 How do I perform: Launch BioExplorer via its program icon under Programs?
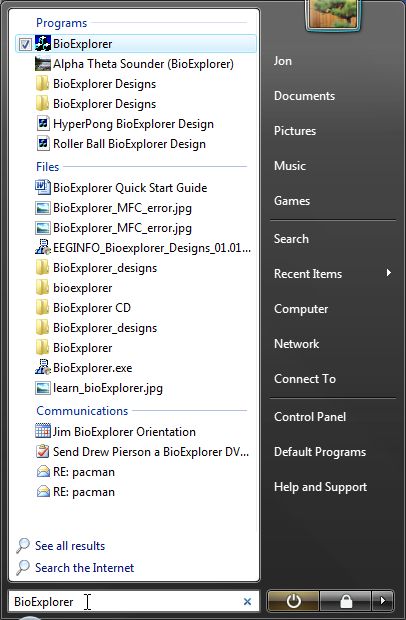pos(43,43)
